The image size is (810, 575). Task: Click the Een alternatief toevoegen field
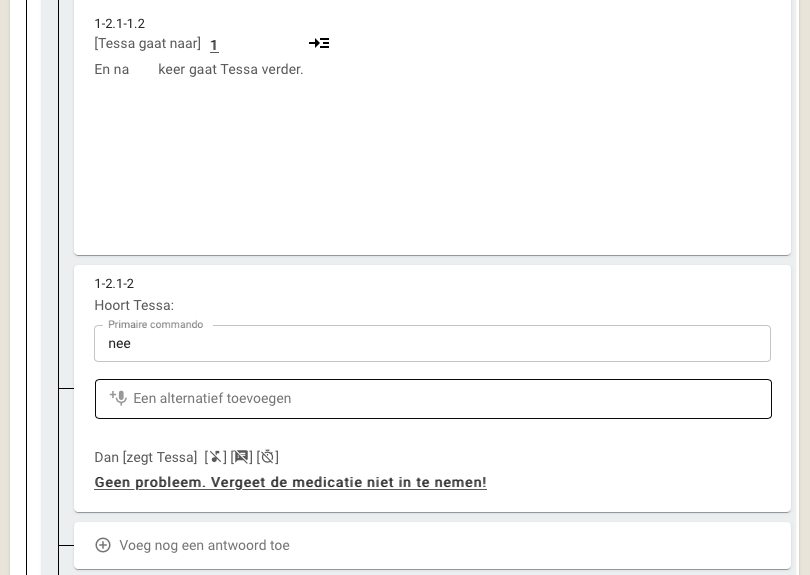coord(433,399)
